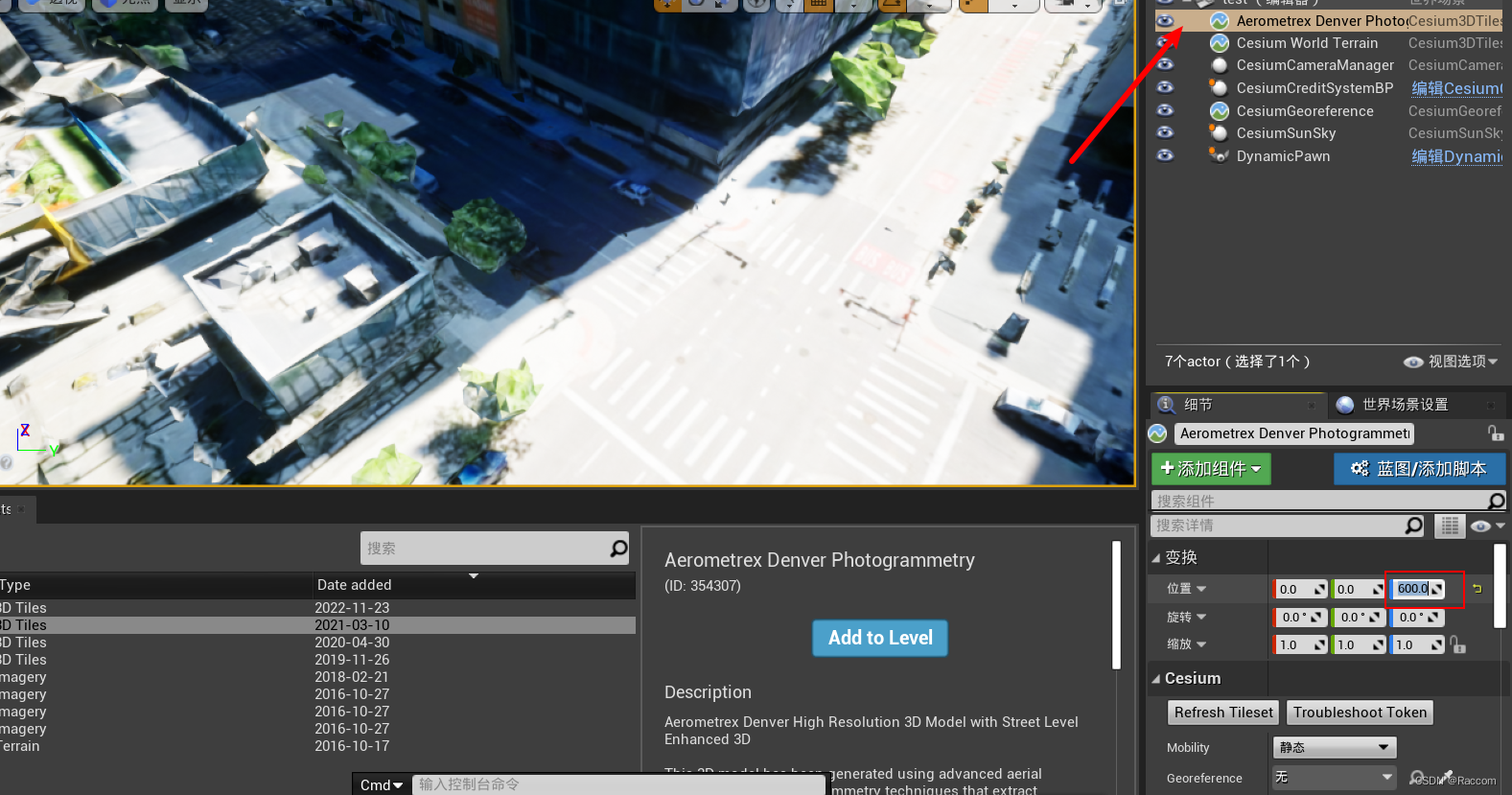
Task: Select the asset row dated 2022-11-23
Action: click(317, 608)
